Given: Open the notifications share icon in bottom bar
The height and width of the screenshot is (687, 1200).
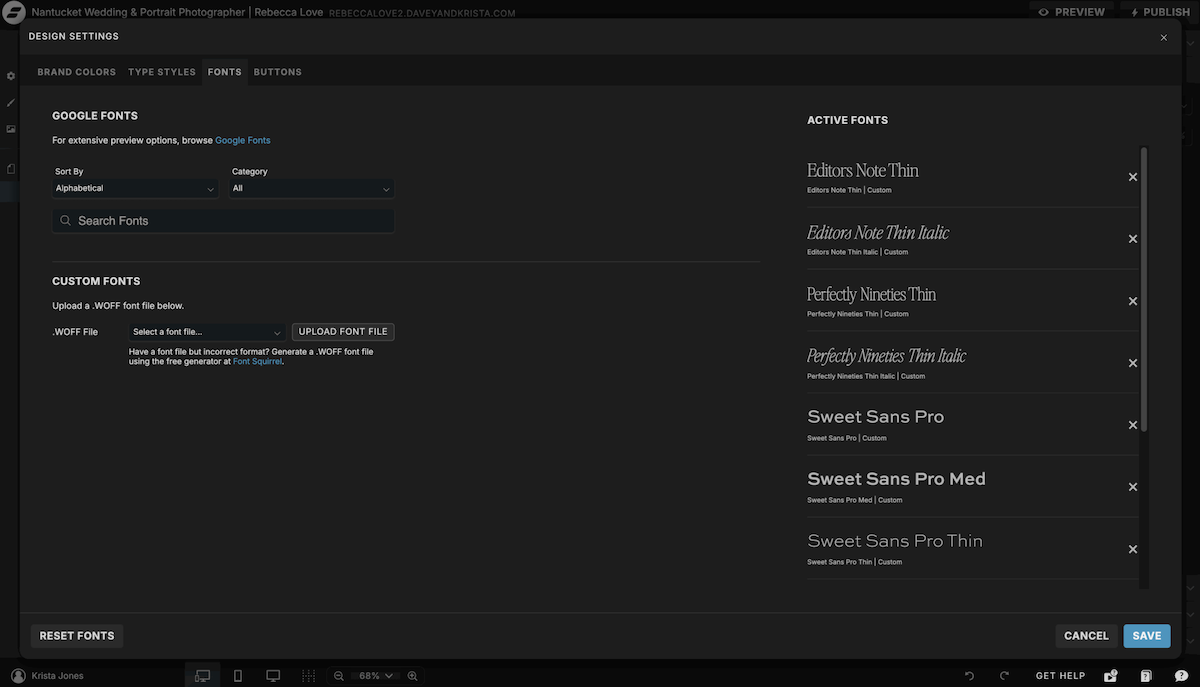Looking at the screenshot, I should coord(1111,676).
